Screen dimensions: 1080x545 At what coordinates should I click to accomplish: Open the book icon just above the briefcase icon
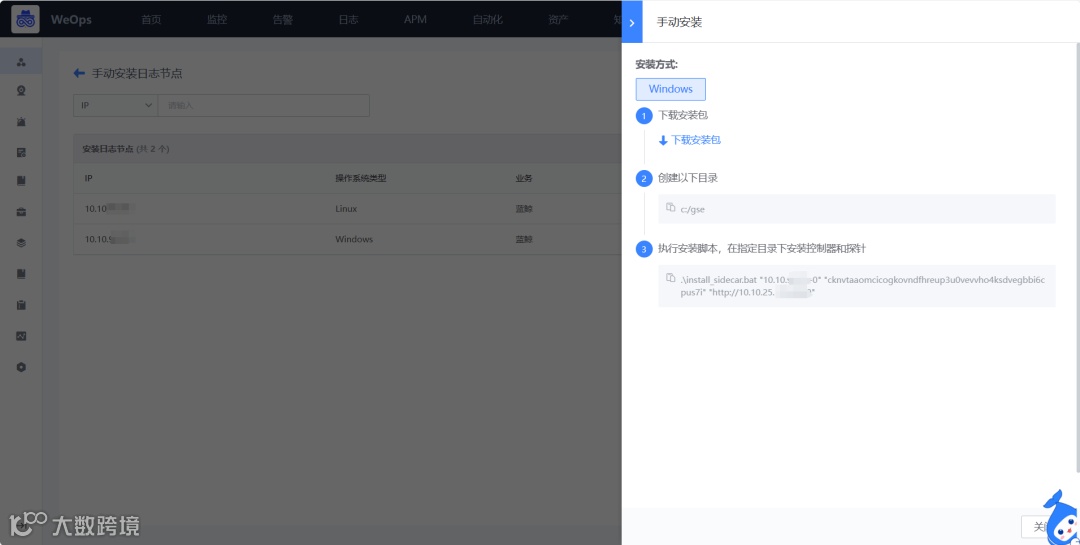tap(21, 181)
